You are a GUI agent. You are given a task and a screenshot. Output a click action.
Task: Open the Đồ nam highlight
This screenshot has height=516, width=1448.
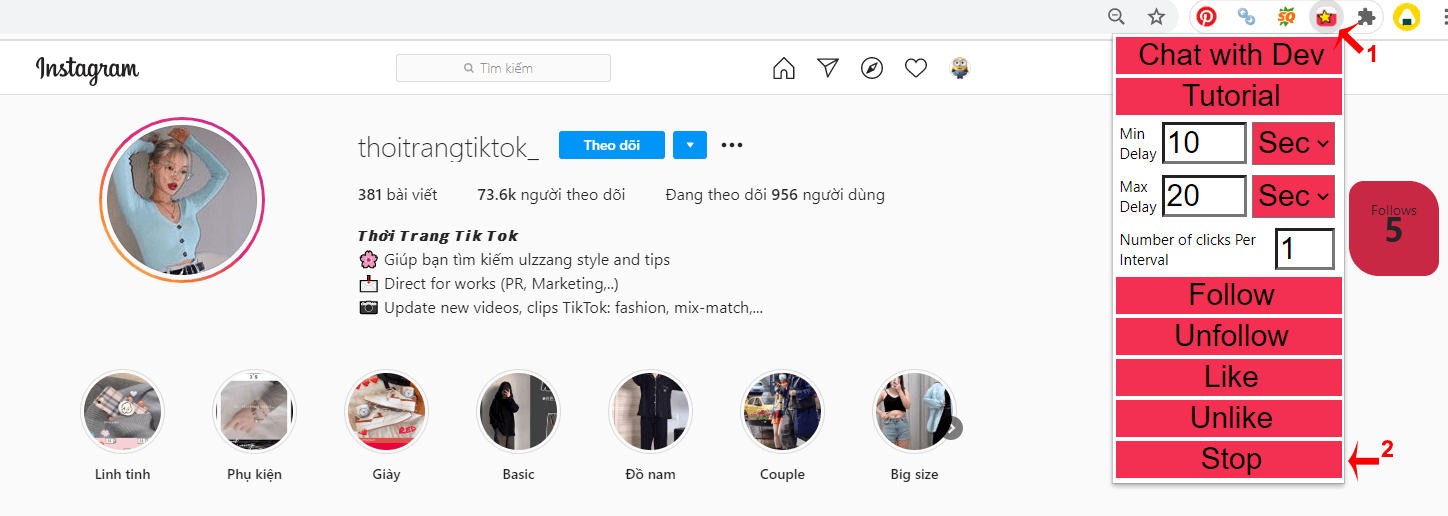tap(650, 412)
